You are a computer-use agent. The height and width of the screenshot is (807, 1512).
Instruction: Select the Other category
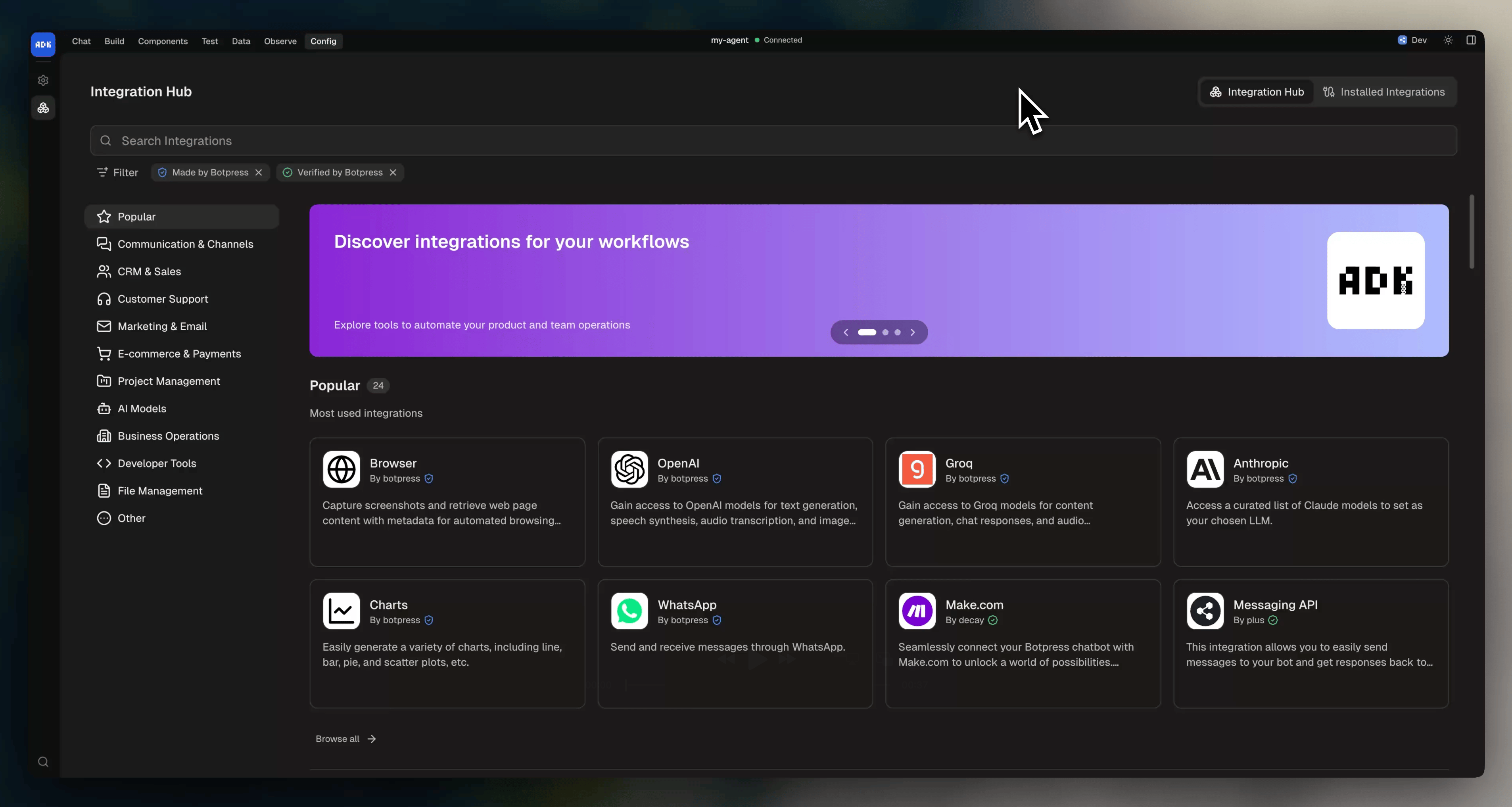182,519
